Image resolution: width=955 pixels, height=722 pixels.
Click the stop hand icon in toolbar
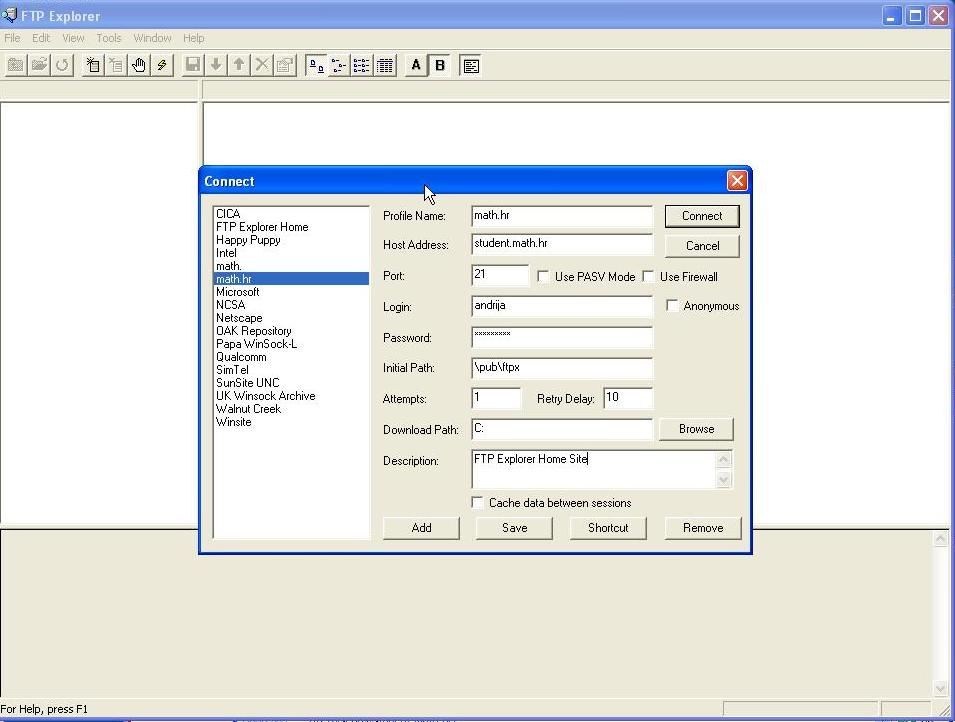coord(139,65)
